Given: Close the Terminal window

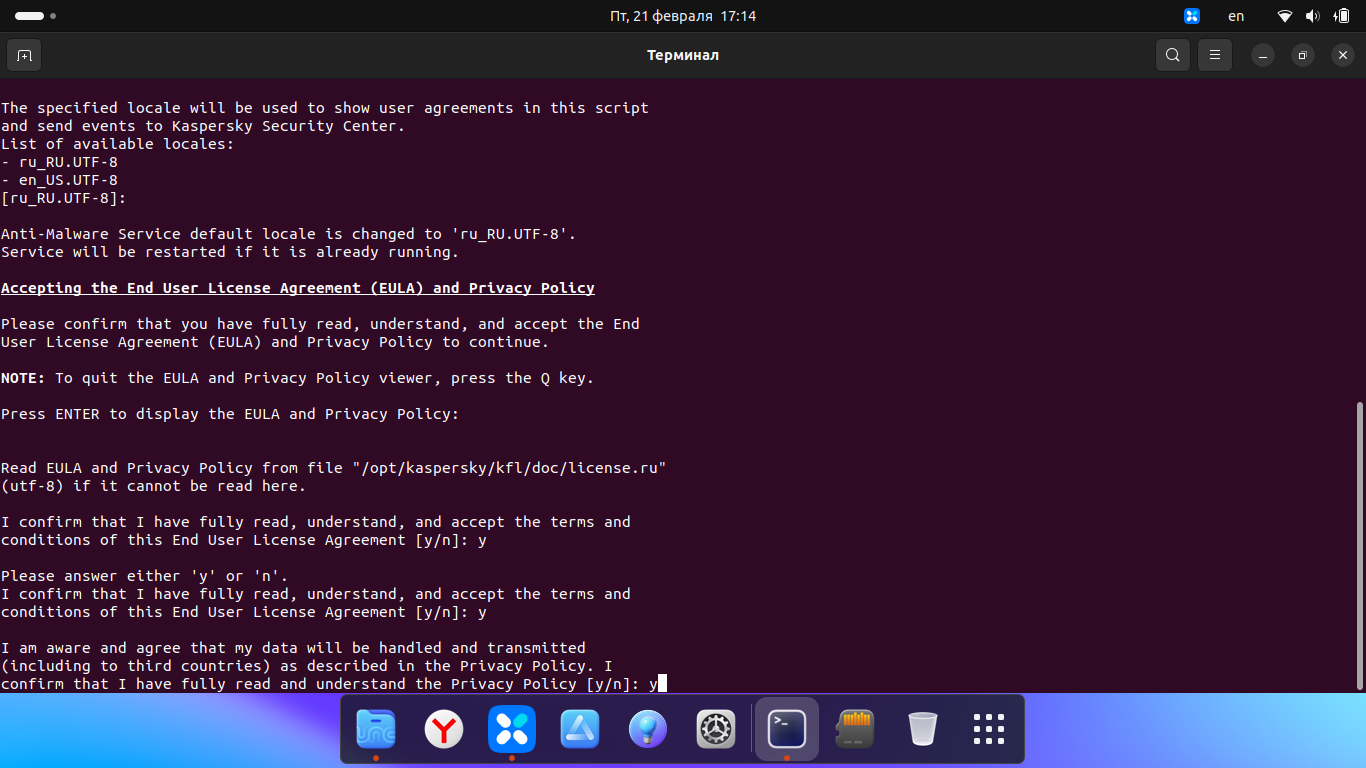Looking at the screenshot, I should point(1343,55).
